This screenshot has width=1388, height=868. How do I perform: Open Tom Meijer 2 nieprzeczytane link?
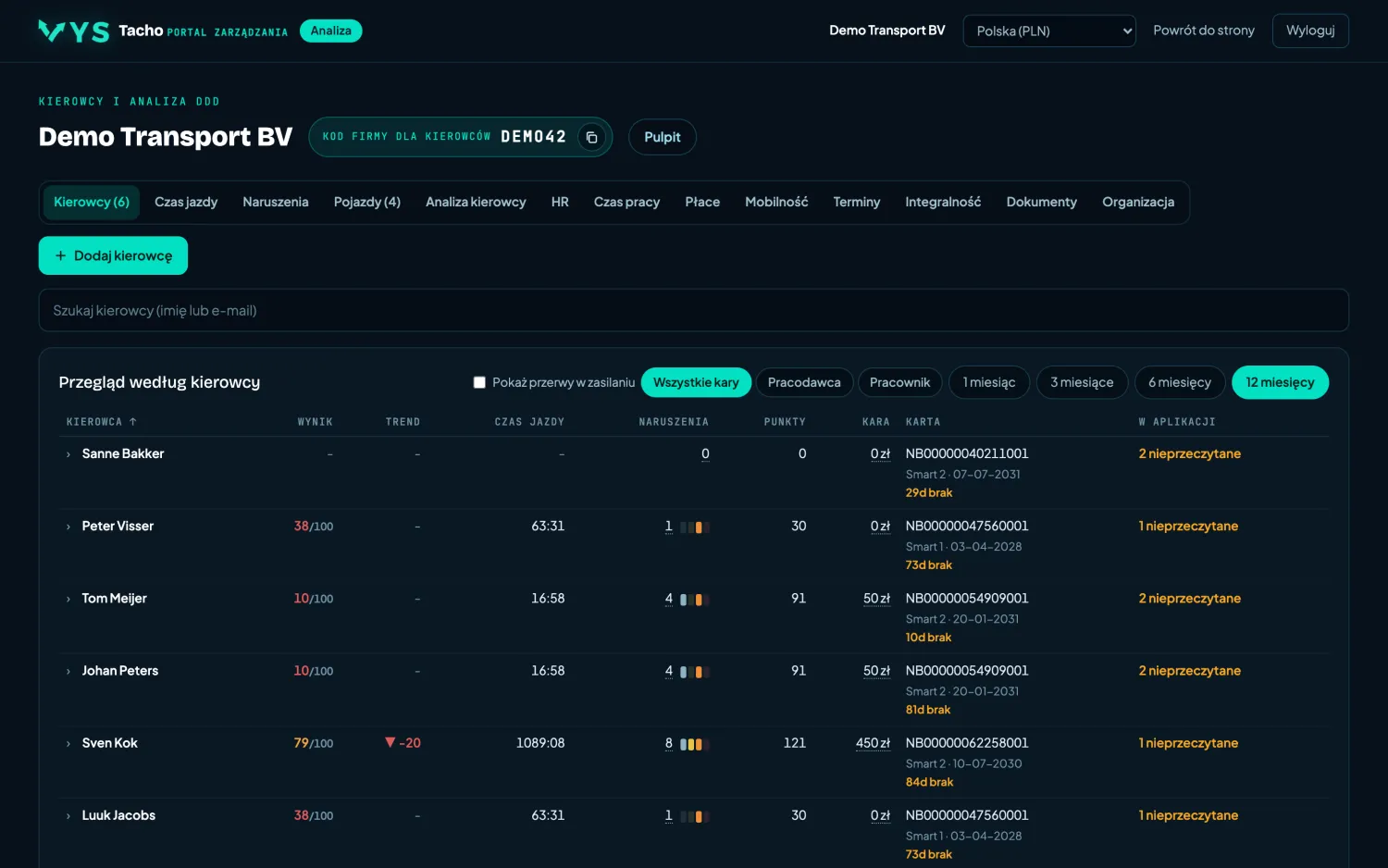pyautogui.click(x=1189, y=599)
